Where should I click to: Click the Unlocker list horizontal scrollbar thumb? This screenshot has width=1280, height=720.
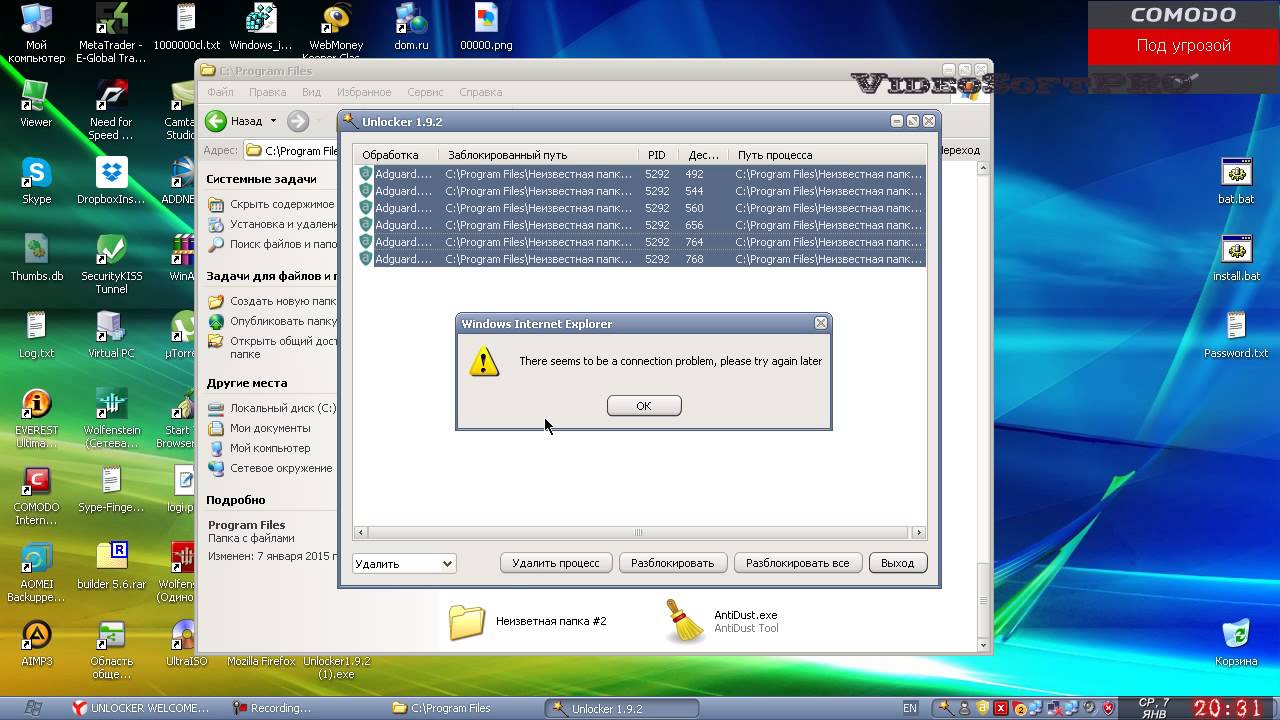click(638, 533)
